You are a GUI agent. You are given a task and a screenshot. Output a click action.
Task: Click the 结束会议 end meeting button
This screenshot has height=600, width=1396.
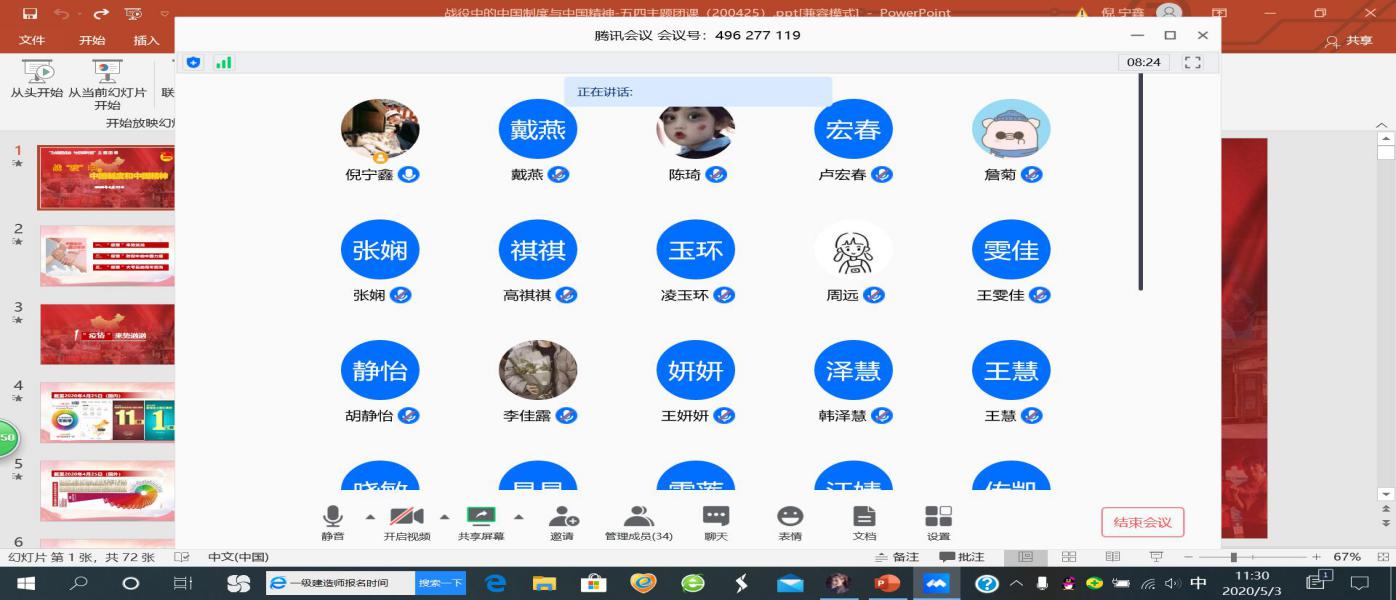1142,522
